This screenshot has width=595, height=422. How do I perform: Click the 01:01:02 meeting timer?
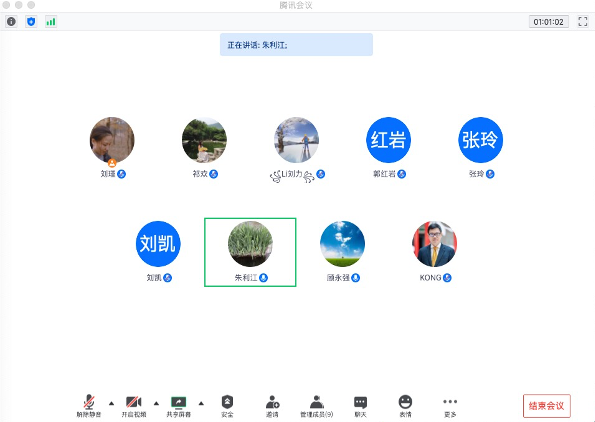pos(549,22)
